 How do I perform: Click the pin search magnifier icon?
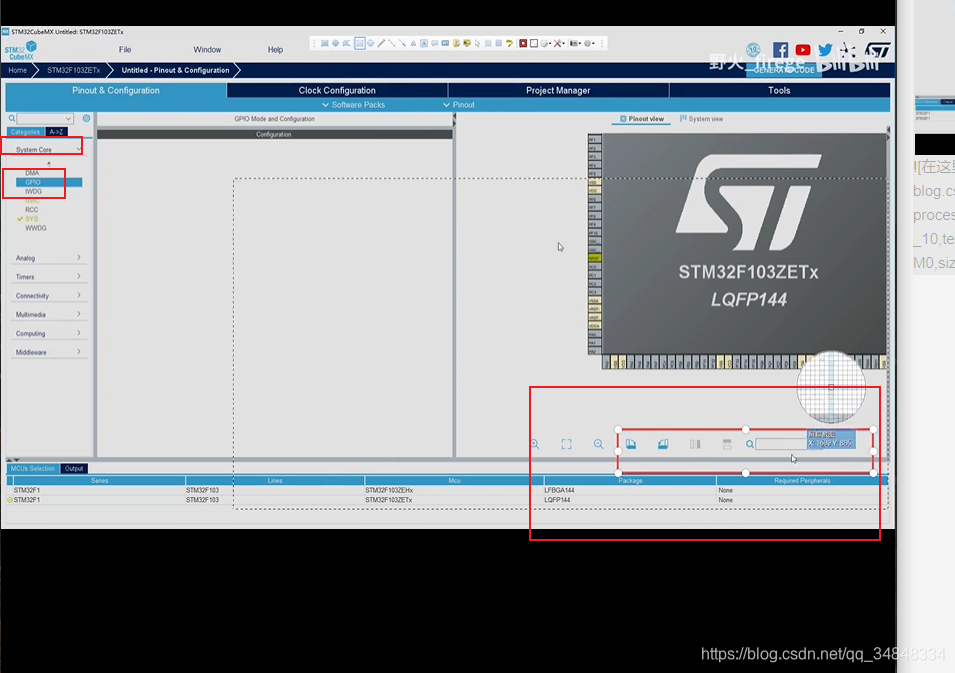(750, 444)
